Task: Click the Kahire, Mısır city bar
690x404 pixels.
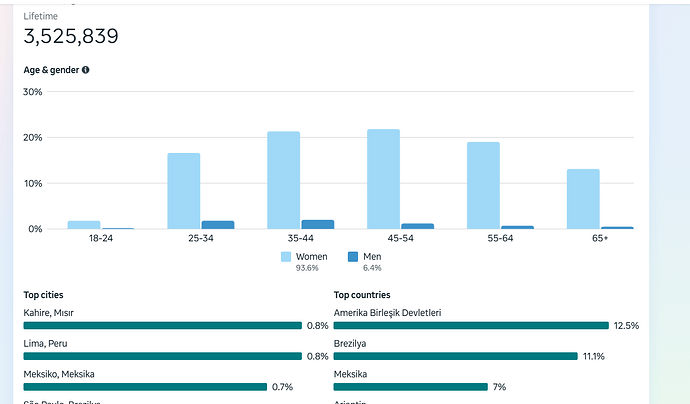Action: [162, 325]
